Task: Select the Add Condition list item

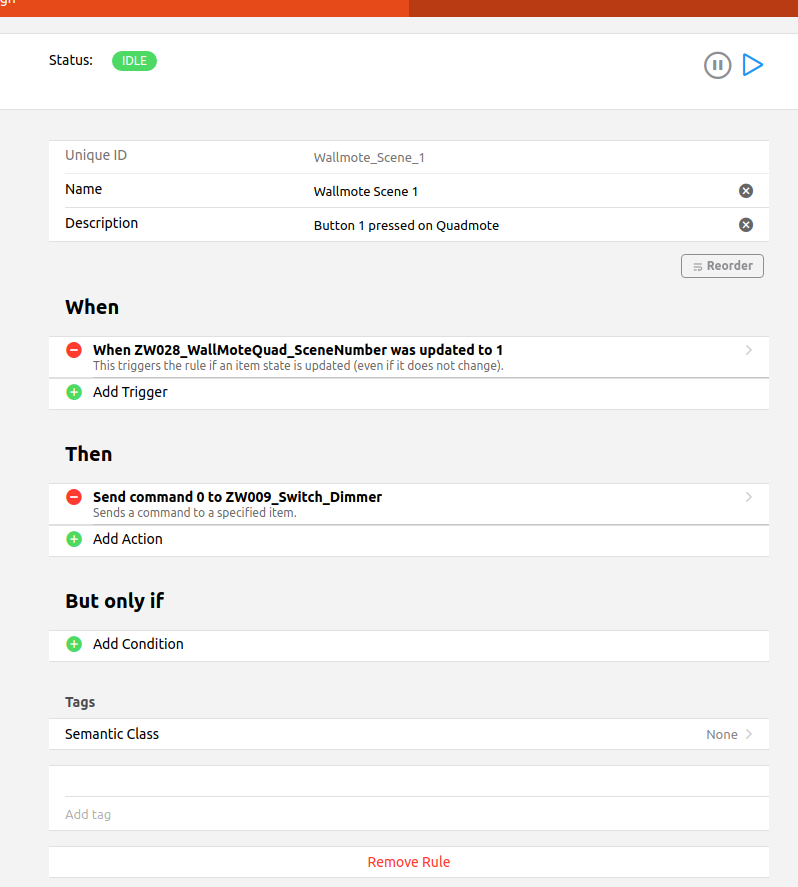Action: [x=138, y=644]
